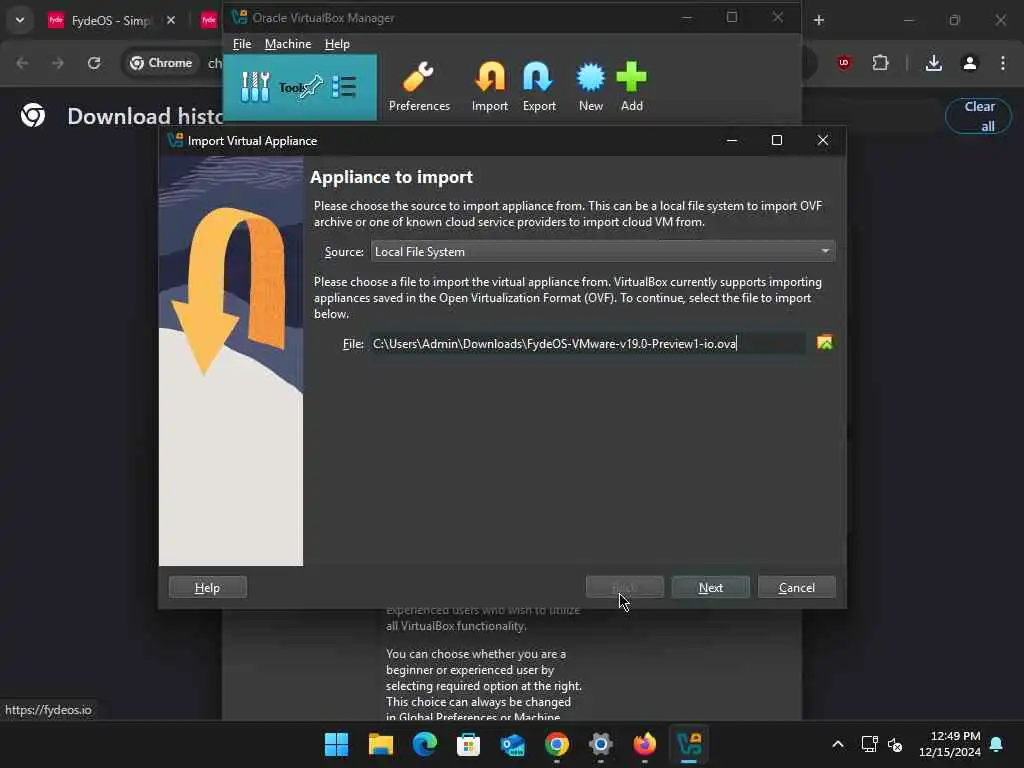Close the Import Virtual Appliance dialog
1024x768 pixels.
coord(822,140)
